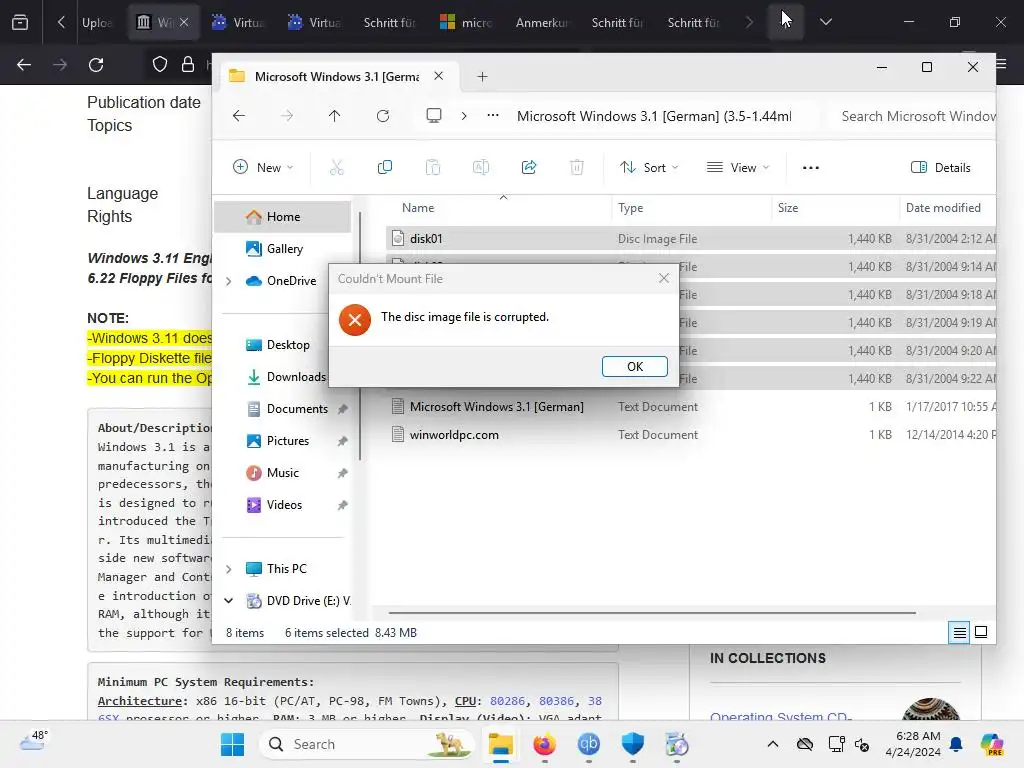Unpin Videos using its pin icon
The image size is (1024, 768).
[342, 505]
